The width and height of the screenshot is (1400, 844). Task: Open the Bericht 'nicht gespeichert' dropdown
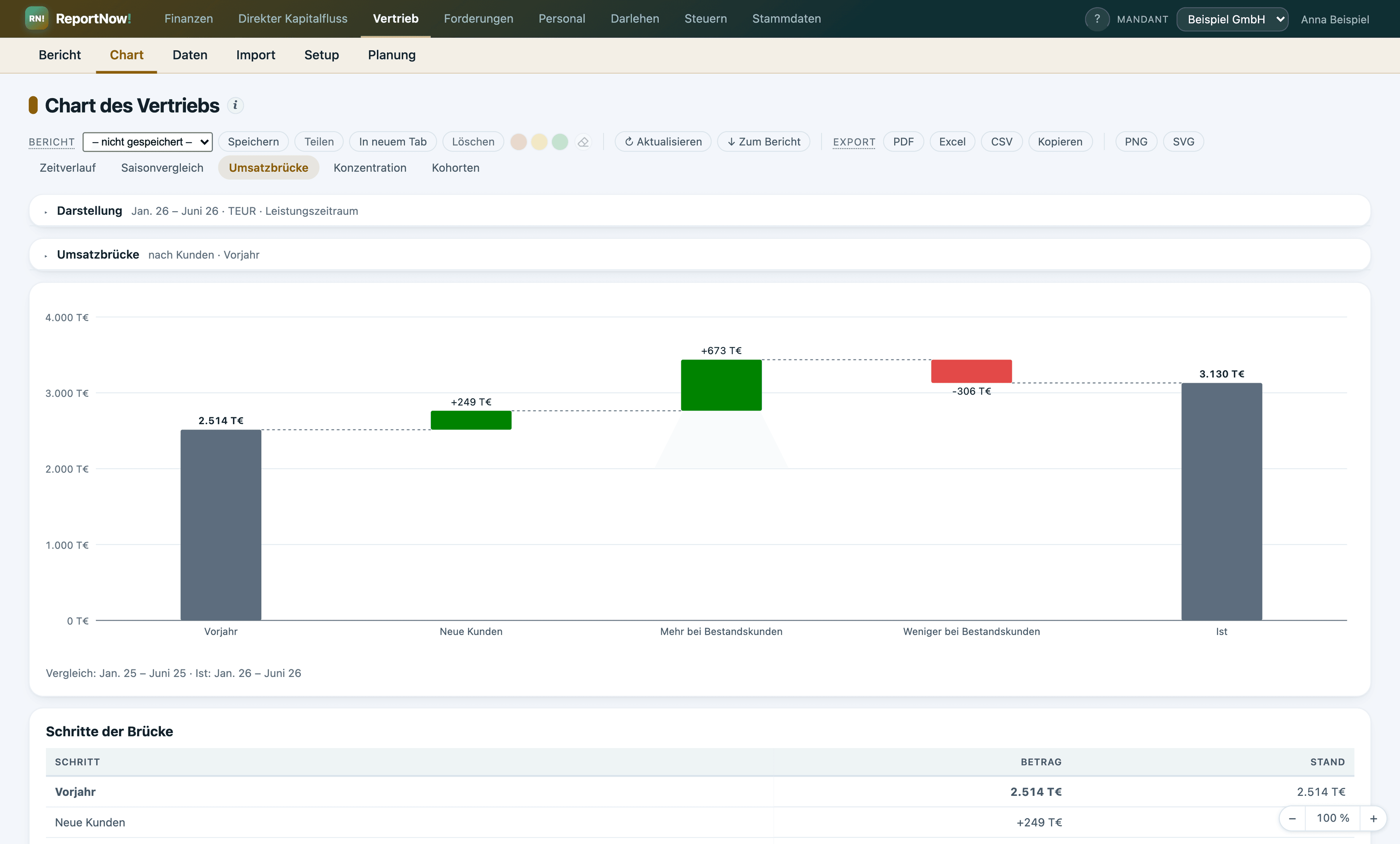(148, 142)
